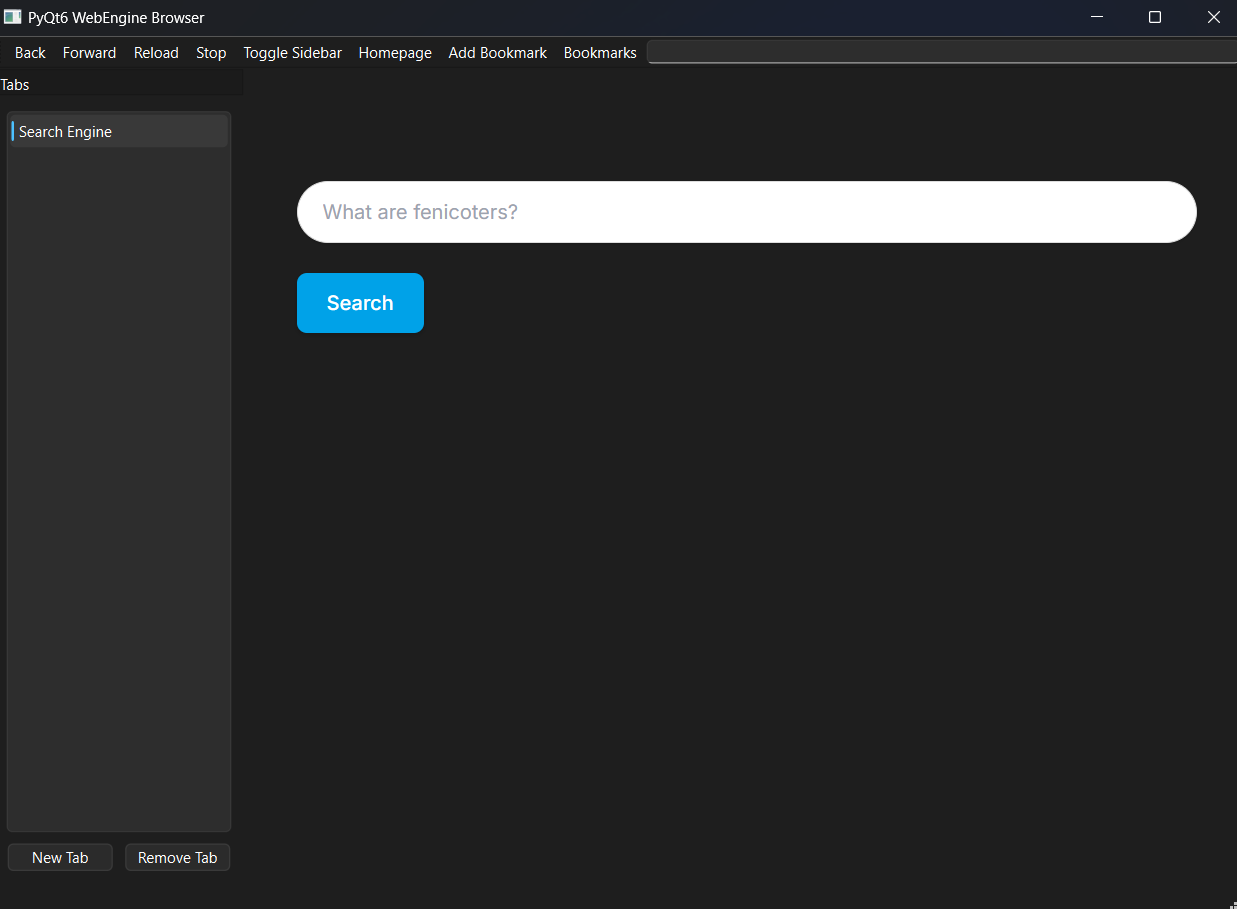Screen dimensions: 1237x909
Task: Toggle Sidebar visibility from the toolbar
Action: [292, 53]
